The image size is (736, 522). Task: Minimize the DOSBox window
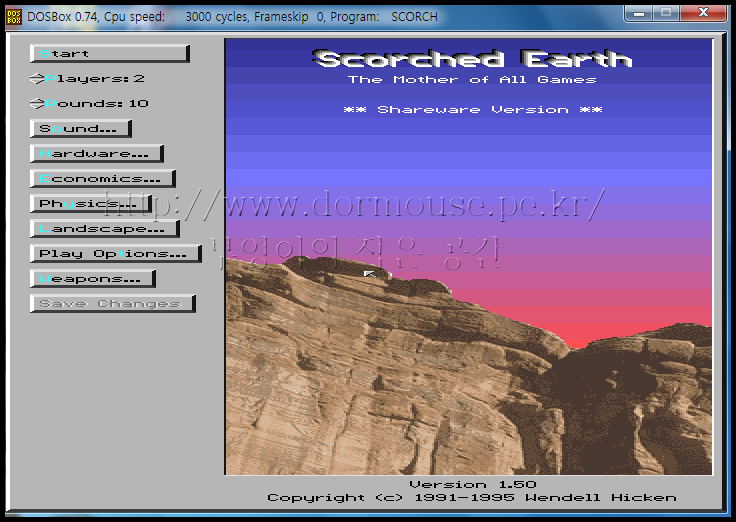(638, 13)
